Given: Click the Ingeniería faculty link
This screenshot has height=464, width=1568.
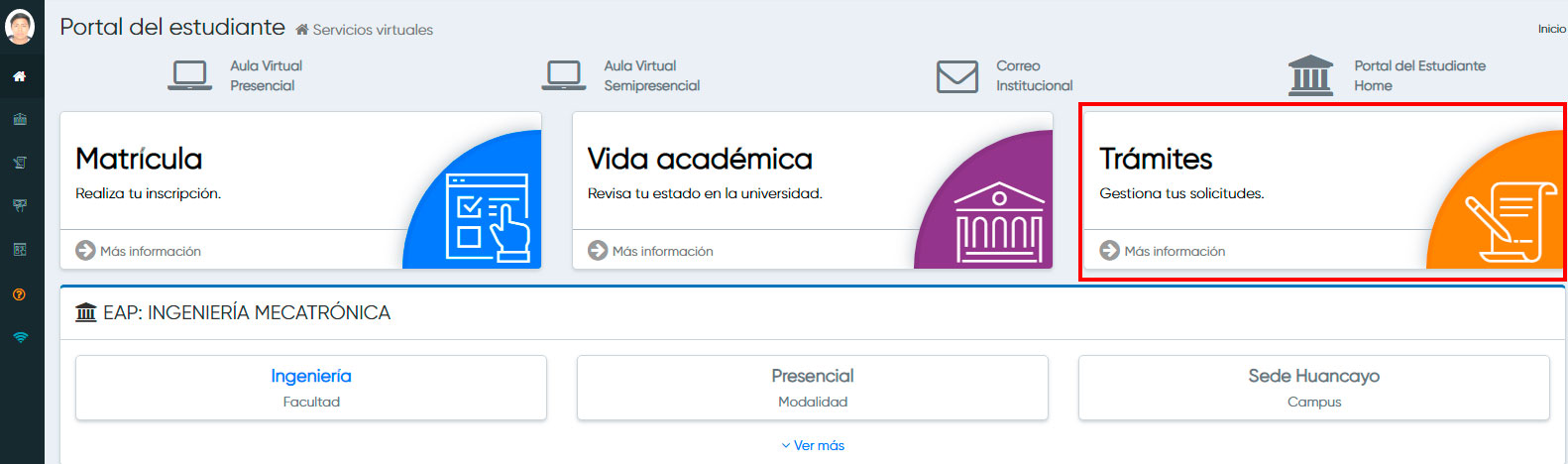Looking at the screenshot, I should pyautogui.click(x=311, y=376).
